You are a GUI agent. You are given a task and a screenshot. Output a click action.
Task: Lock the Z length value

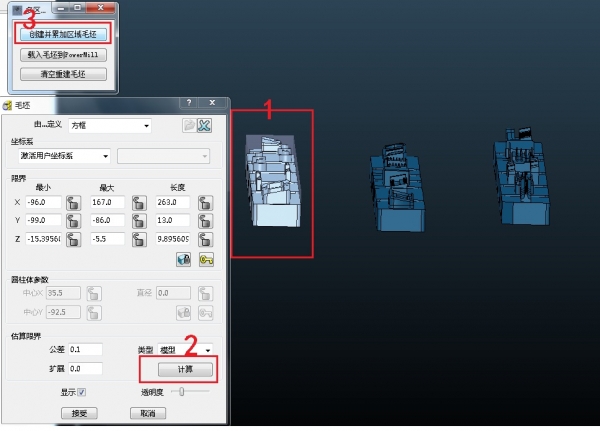205,240
